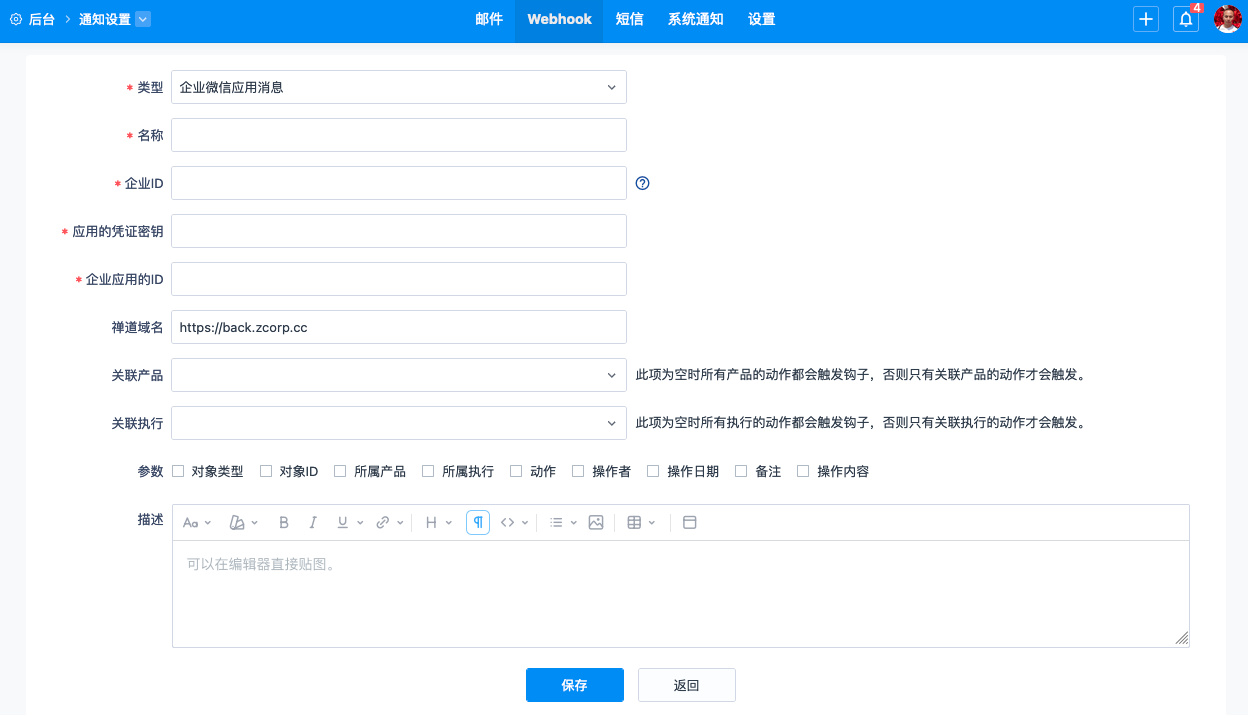Click the paragraph mark icon
The width and height of the screenshot is (1248, 715).
[x=478, y=522]
